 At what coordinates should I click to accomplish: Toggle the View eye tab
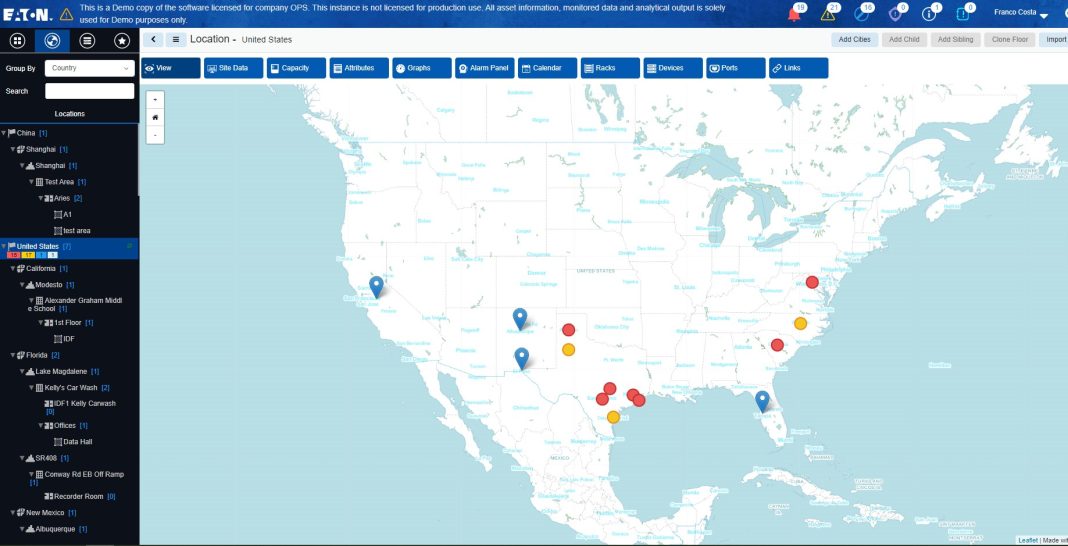click(171, 68)
